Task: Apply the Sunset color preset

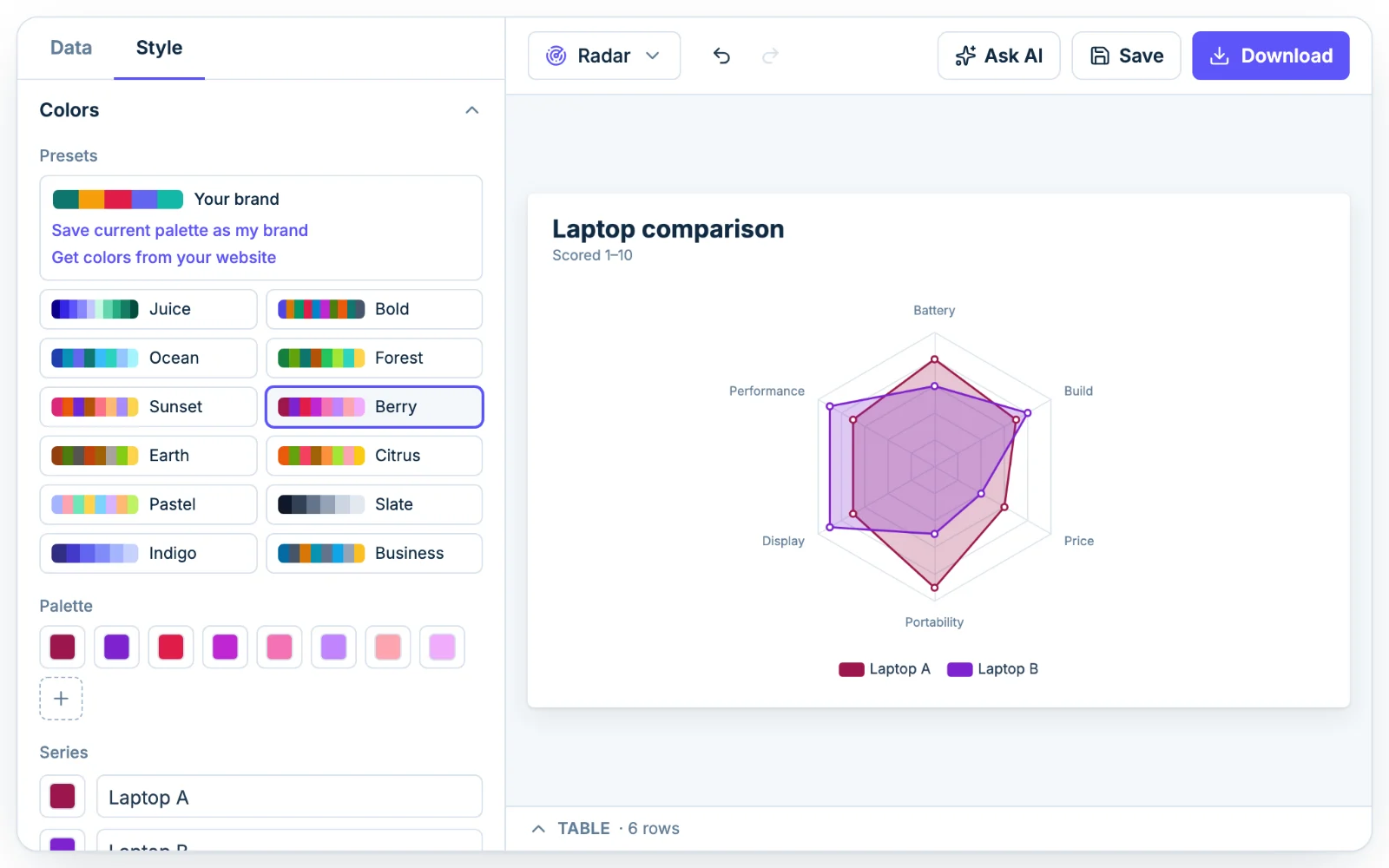Action: 148,407
